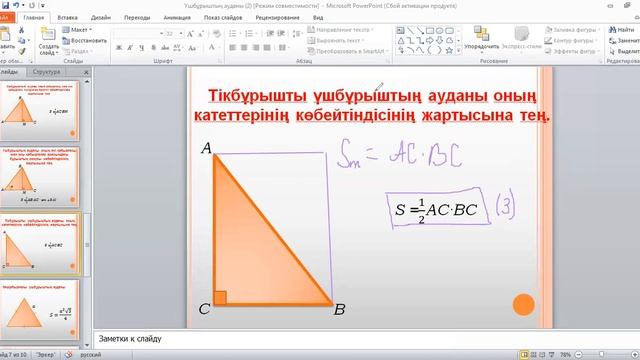
Task: Increase the font size
Action: pos(190,34)
